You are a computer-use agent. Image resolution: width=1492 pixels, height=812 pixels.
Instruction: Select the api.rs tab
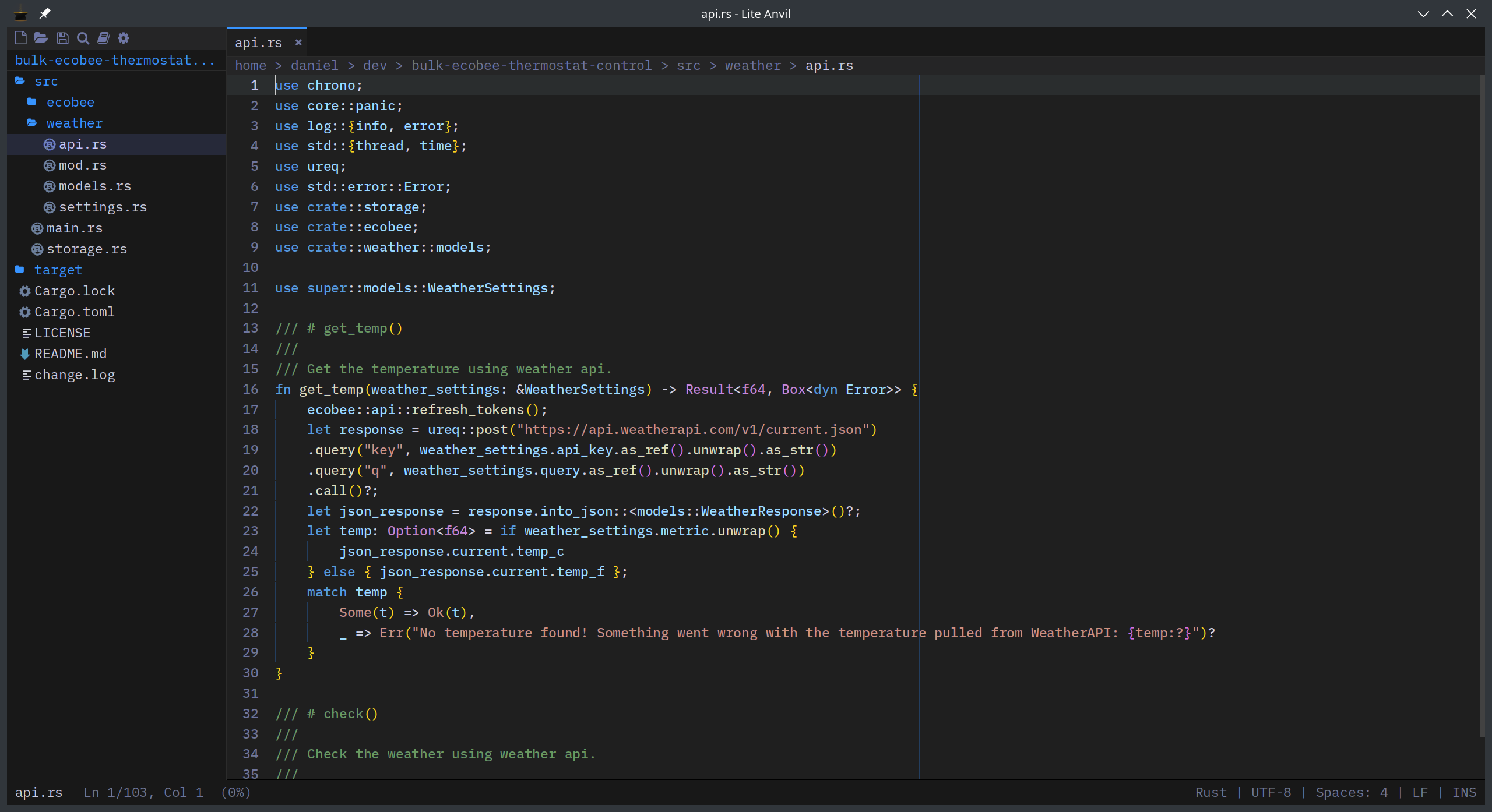(258, 43)
